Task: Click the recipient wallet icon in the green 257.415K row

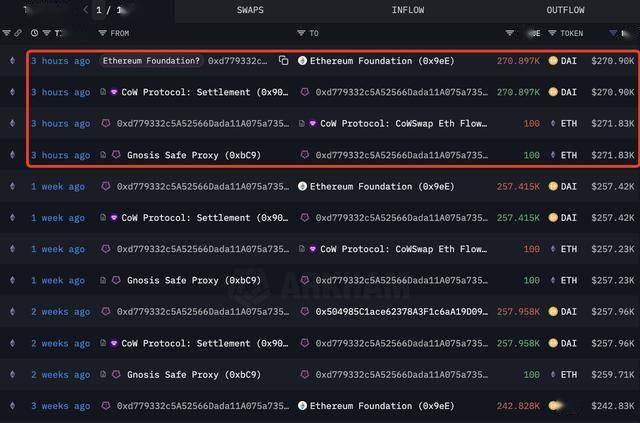Action: [304, 218]
